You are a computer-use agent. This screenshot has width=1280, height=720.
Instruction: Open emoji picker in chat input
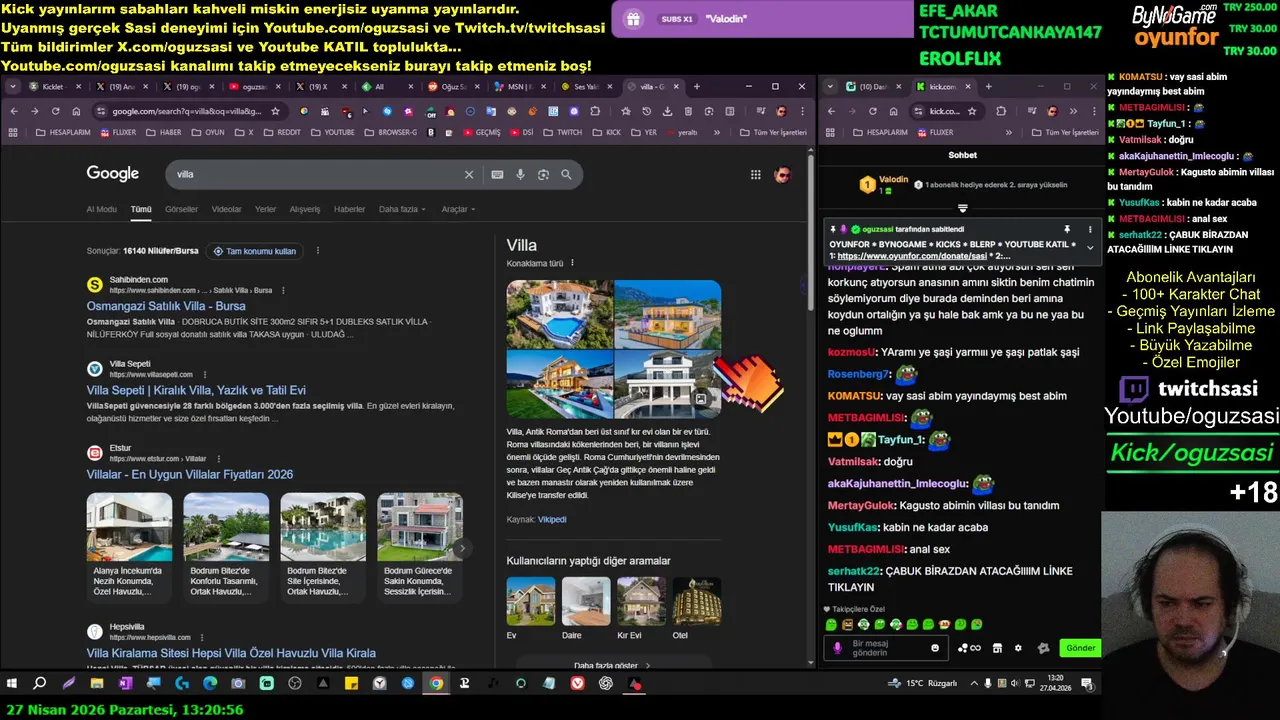click(x=935, y=648)
